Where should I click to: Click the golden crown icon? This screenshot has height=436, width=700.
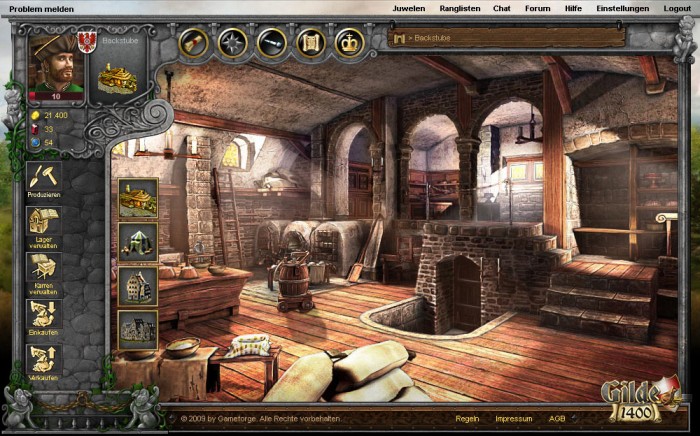click(350, 43)
